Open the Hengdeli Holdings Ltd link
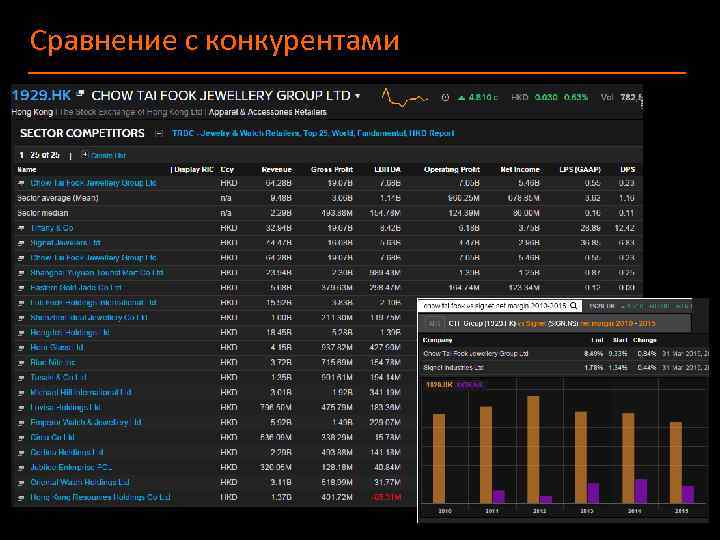The width and height of the screenshot is (720, 540). (70, 333)
